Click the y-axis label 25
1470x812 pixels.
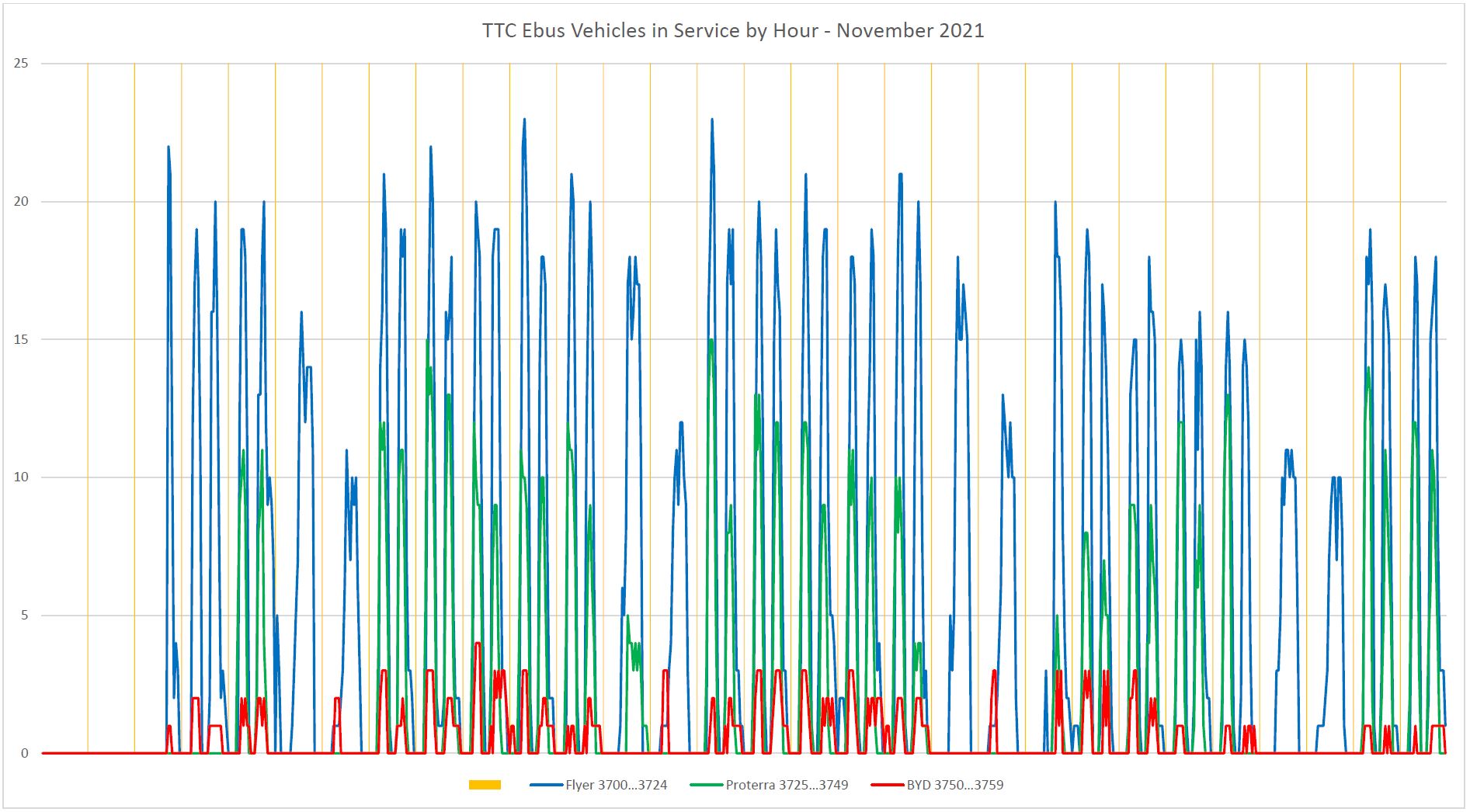coord(21,64)
